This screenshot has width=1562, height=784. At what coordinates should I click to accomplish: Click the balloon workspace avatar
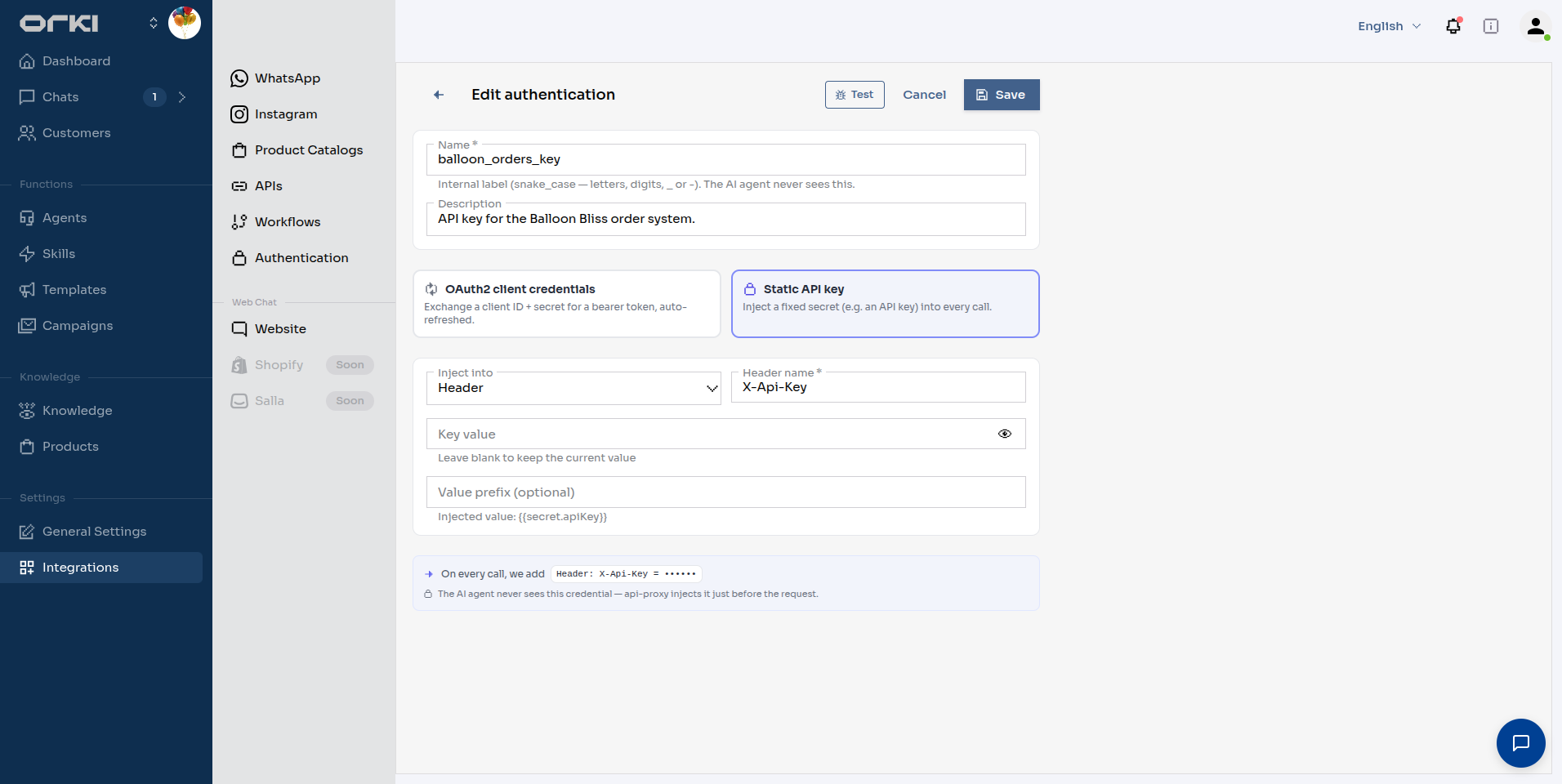click(x=185, y=23)
